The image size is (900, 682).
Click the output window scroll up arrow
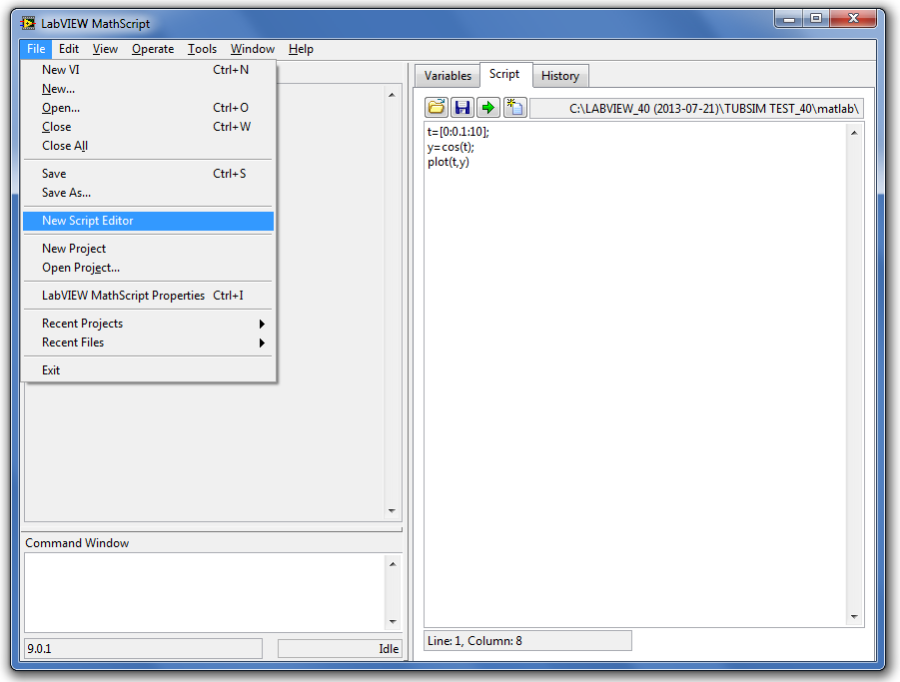coord(392,95)
